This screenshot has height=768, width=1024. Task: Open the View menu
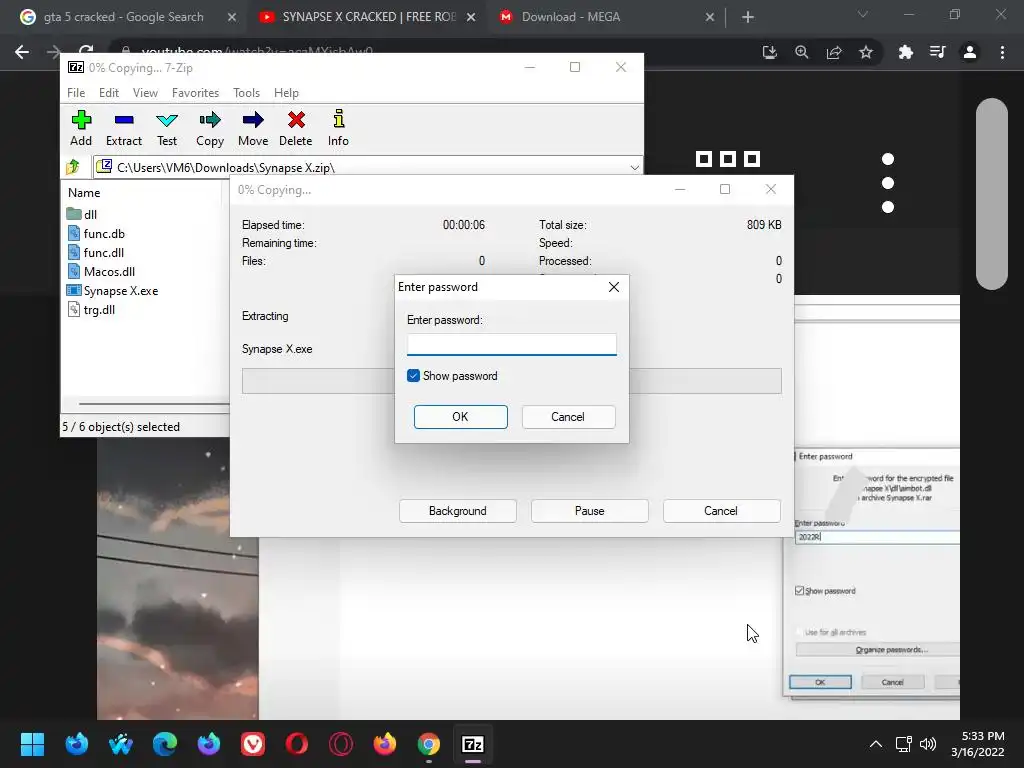tap(145, 93)
